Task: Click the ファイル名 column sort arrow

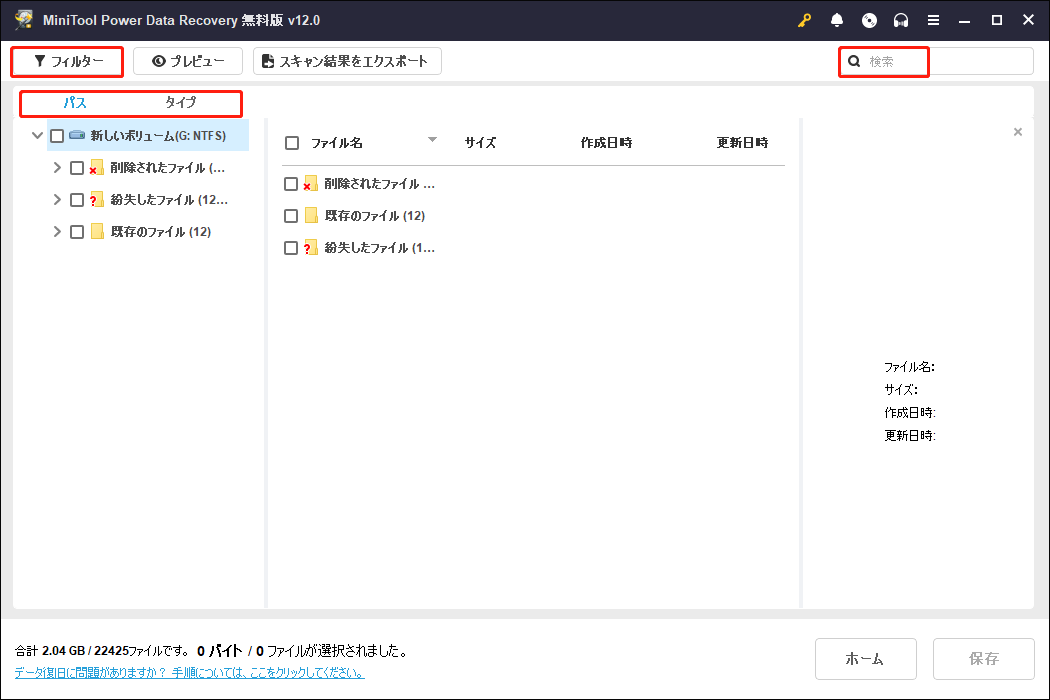Action: tap(432, 140)
